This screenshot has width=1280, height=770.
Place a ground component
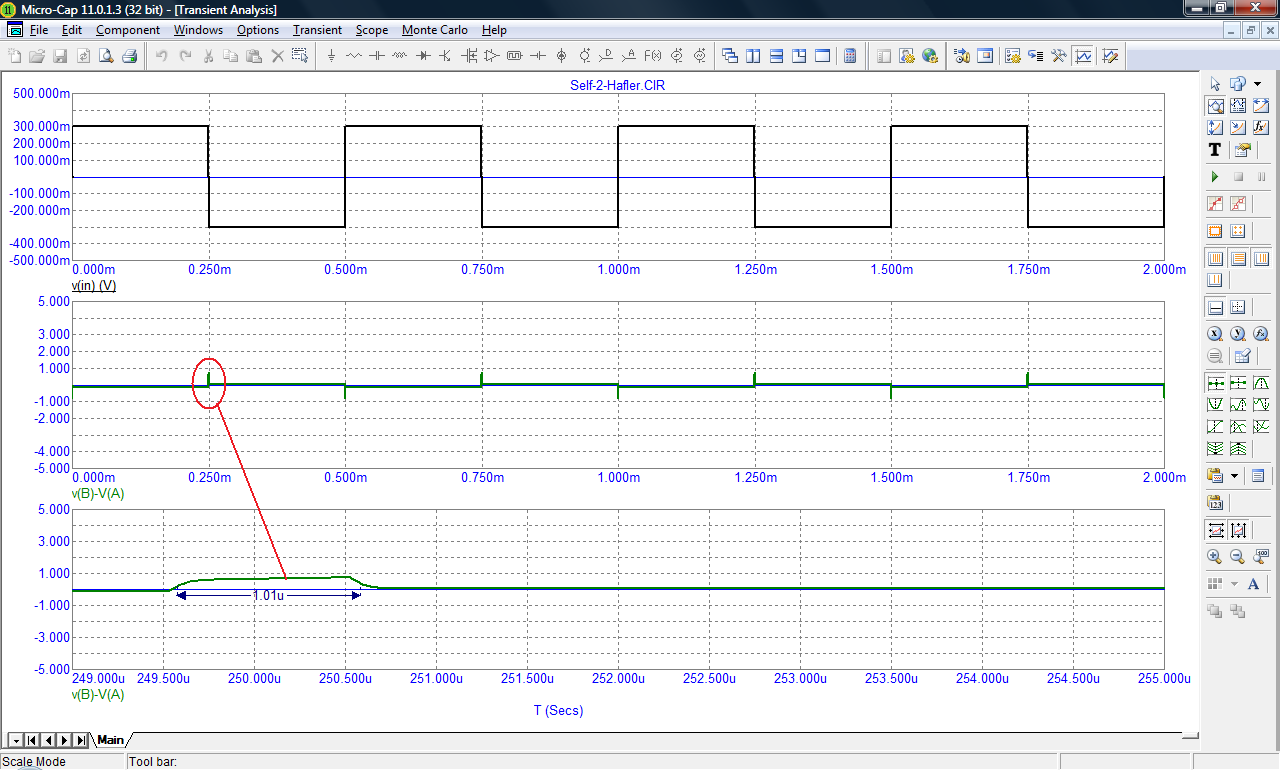coord(331,56)
